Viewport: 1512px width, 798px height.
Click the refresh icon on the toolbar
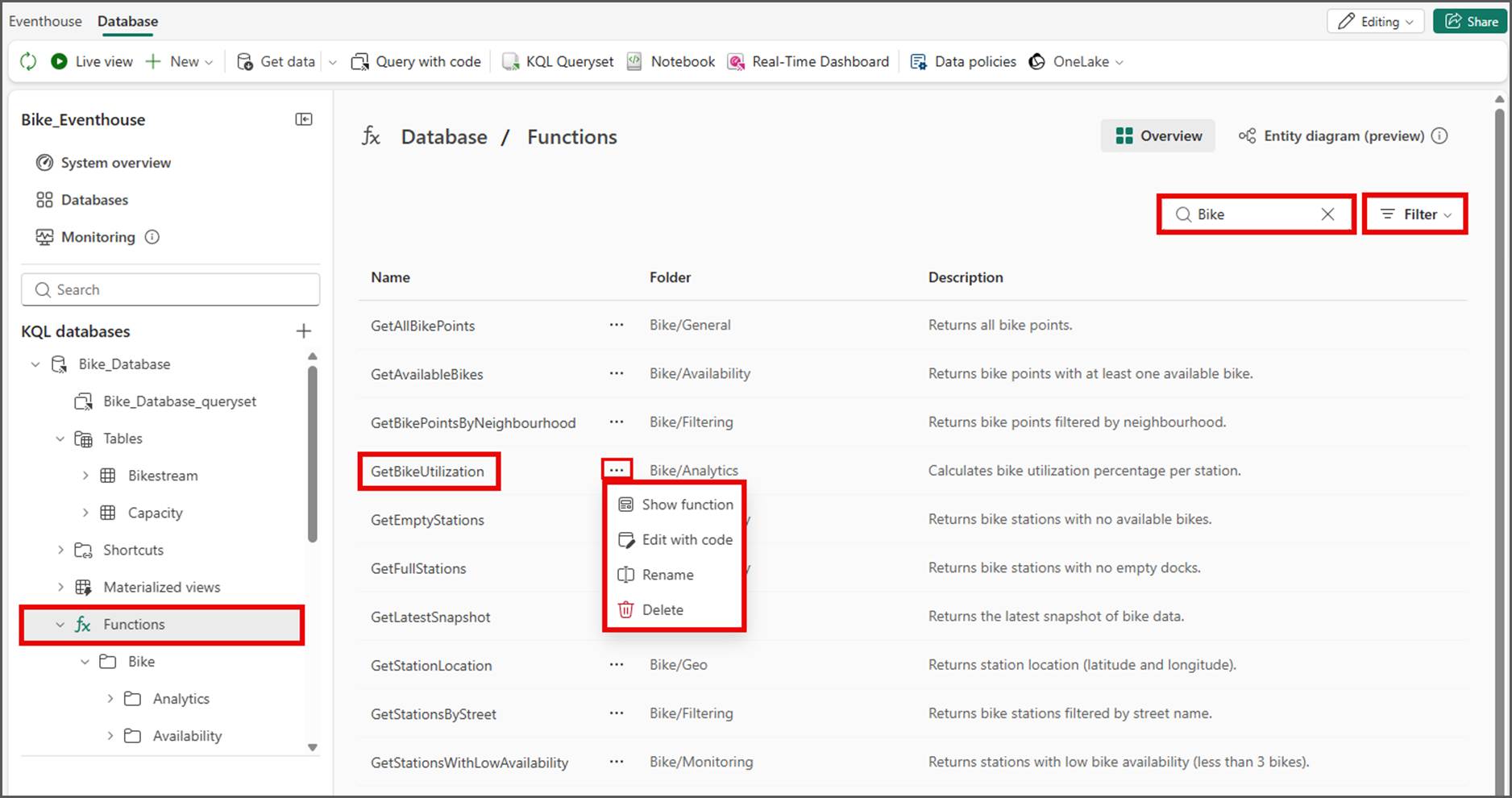pos(29,61)
